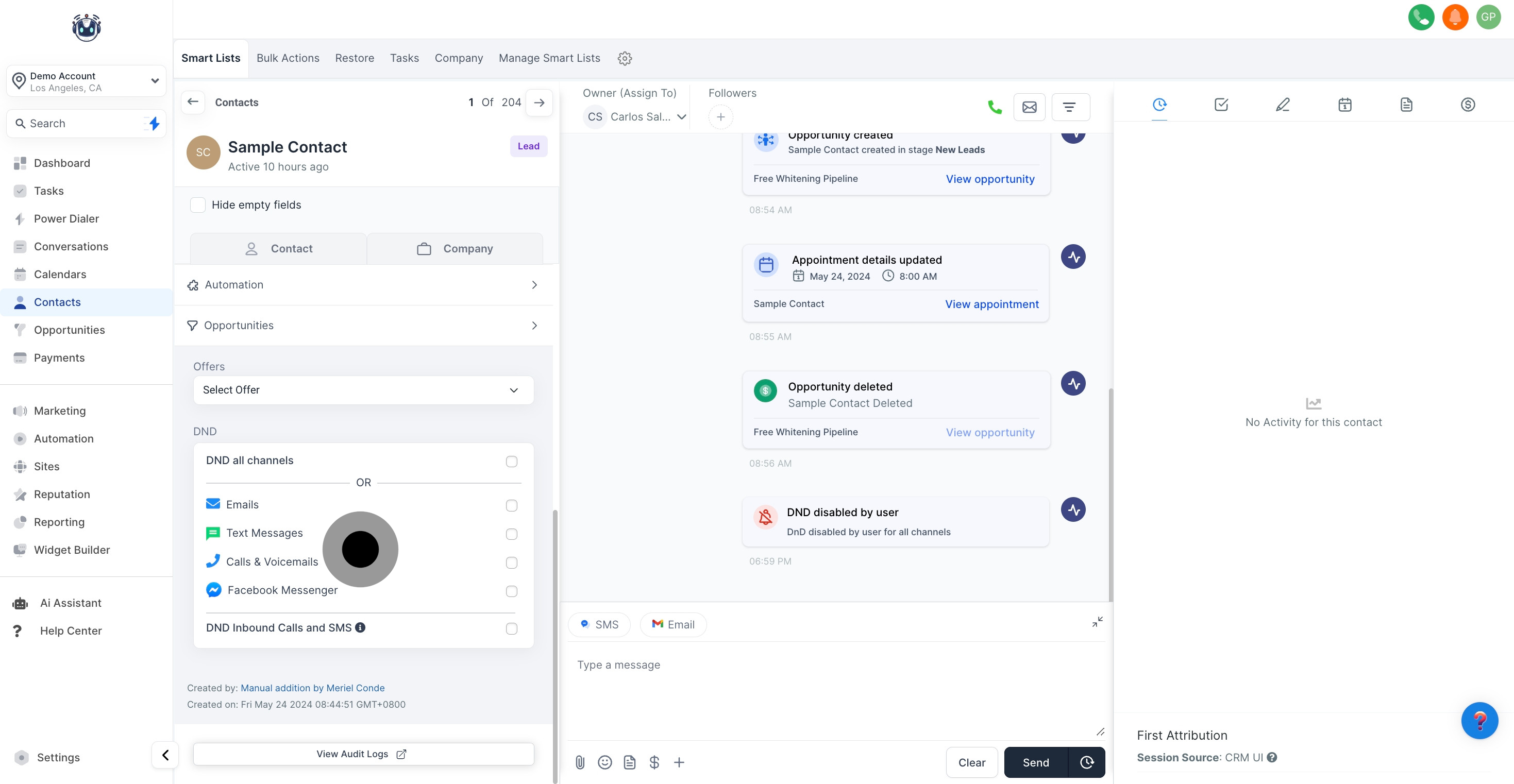Open the Demo Account location switcher
Viewport: 1514px width, 784px height.
pos(87,81)
